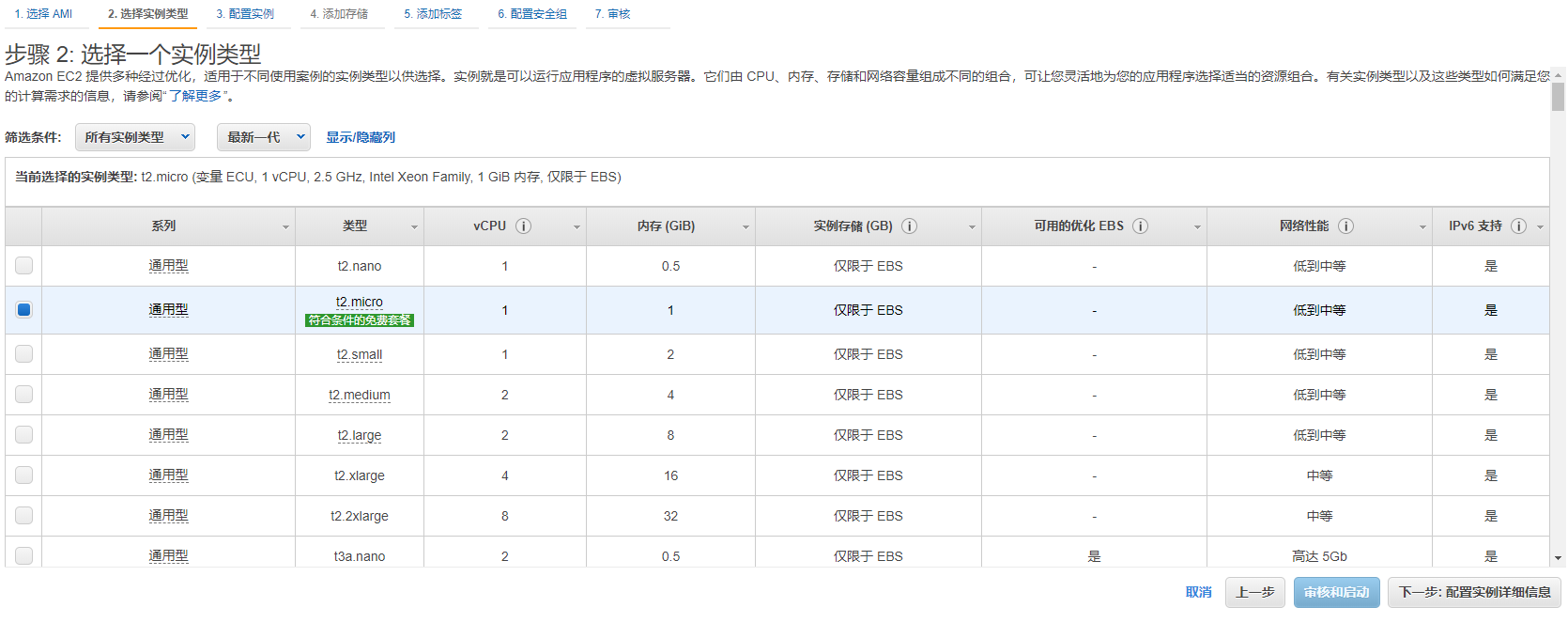Click the t2.micro type name
The height and width of the screenshot is (623, 1568).
[x=360, y=302]
